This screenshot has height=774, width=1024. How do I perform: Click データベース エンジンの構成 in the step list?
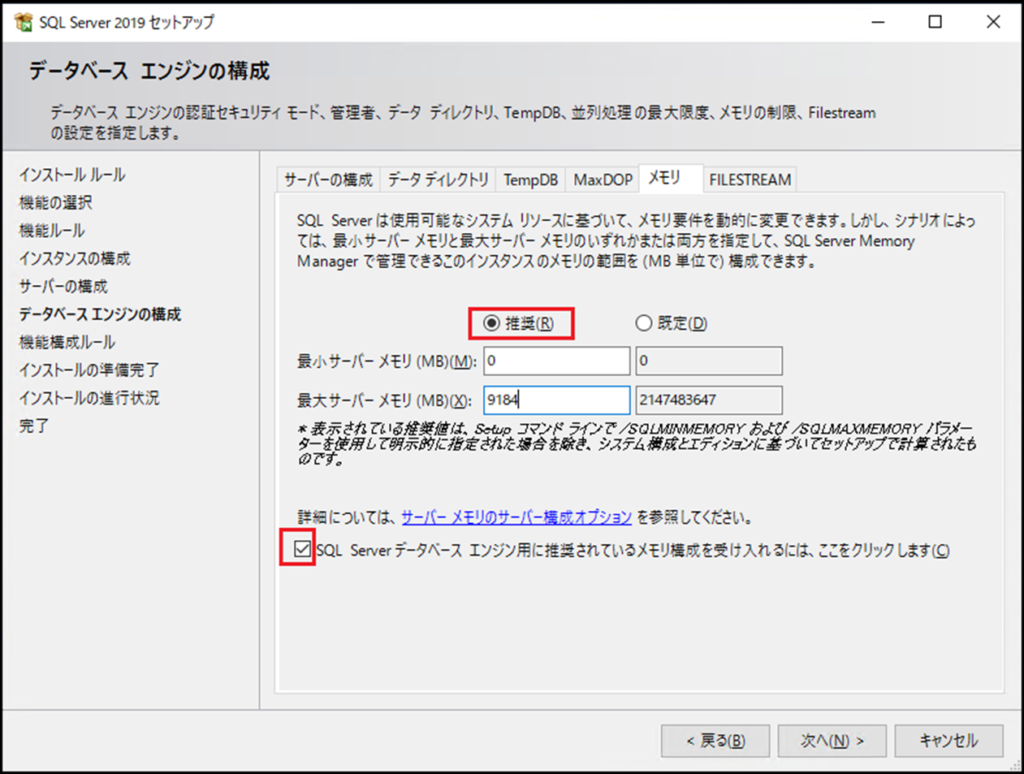coord(100,314)
